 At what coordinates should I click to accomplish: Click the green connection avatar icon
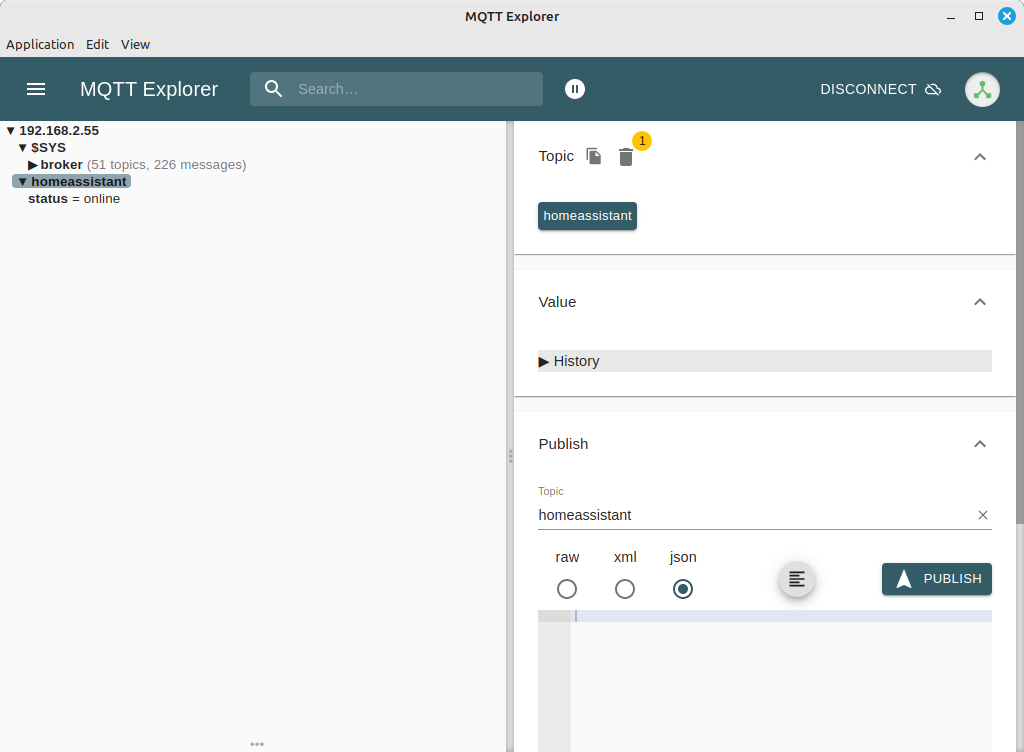coord(982,89)
